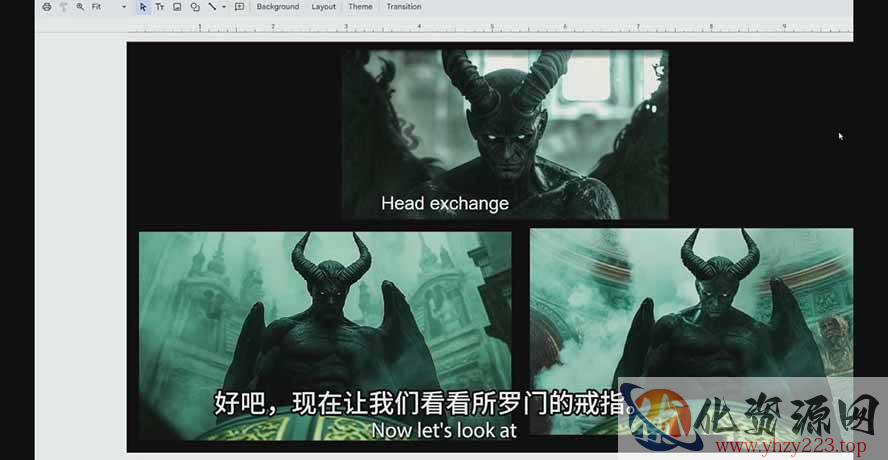Select the arrow Select tool

pos(143,7)
